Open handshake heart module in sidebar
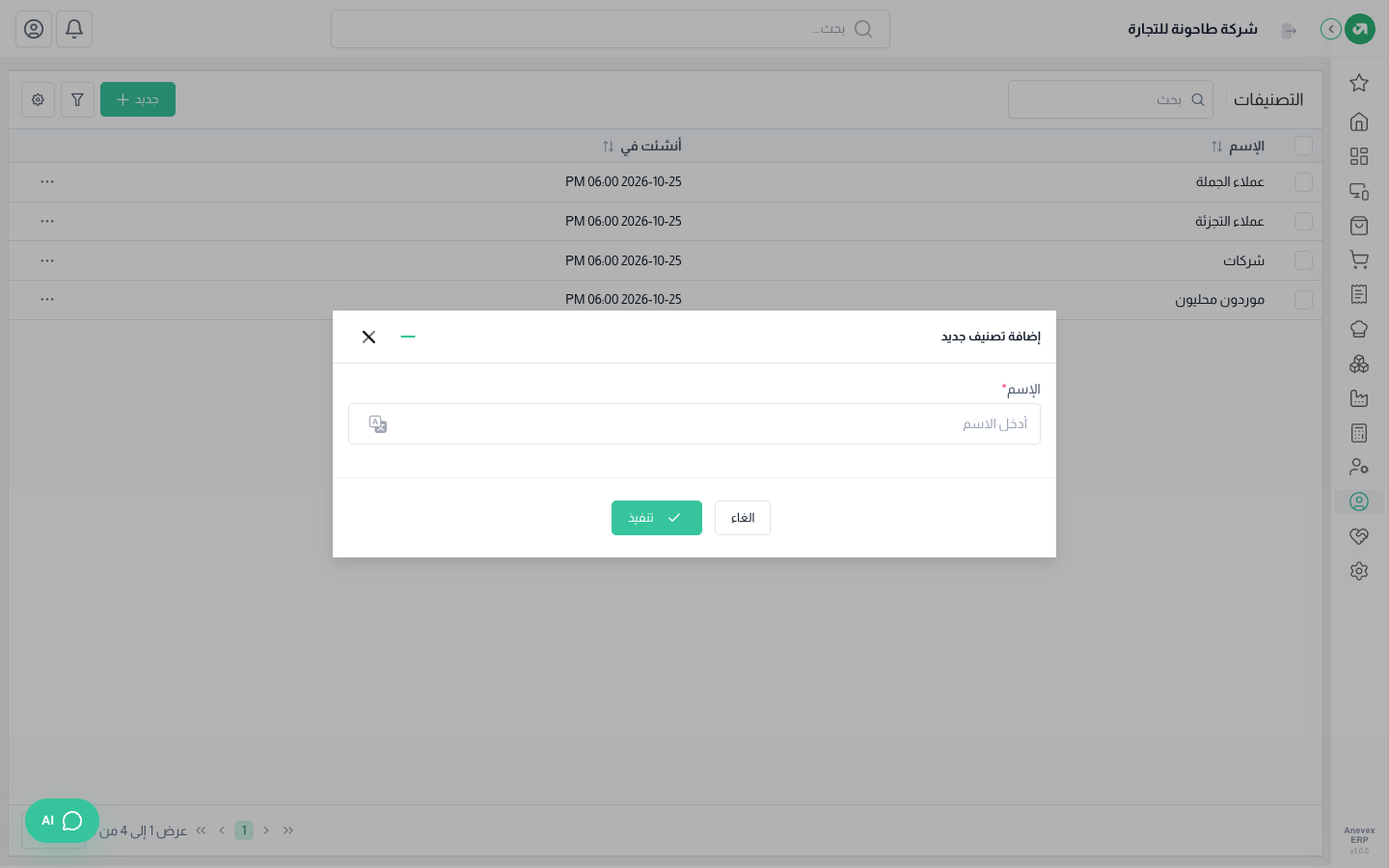 click(1359, 536)
